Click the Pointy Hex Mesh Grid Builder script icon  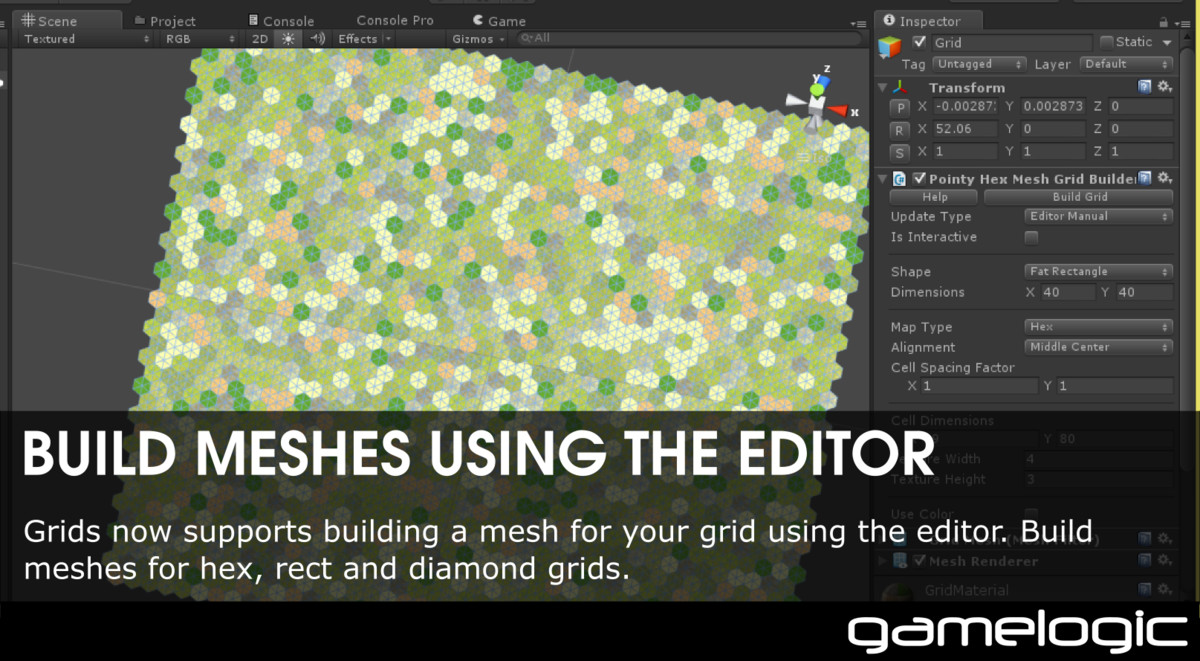click(x=900, y=179)
